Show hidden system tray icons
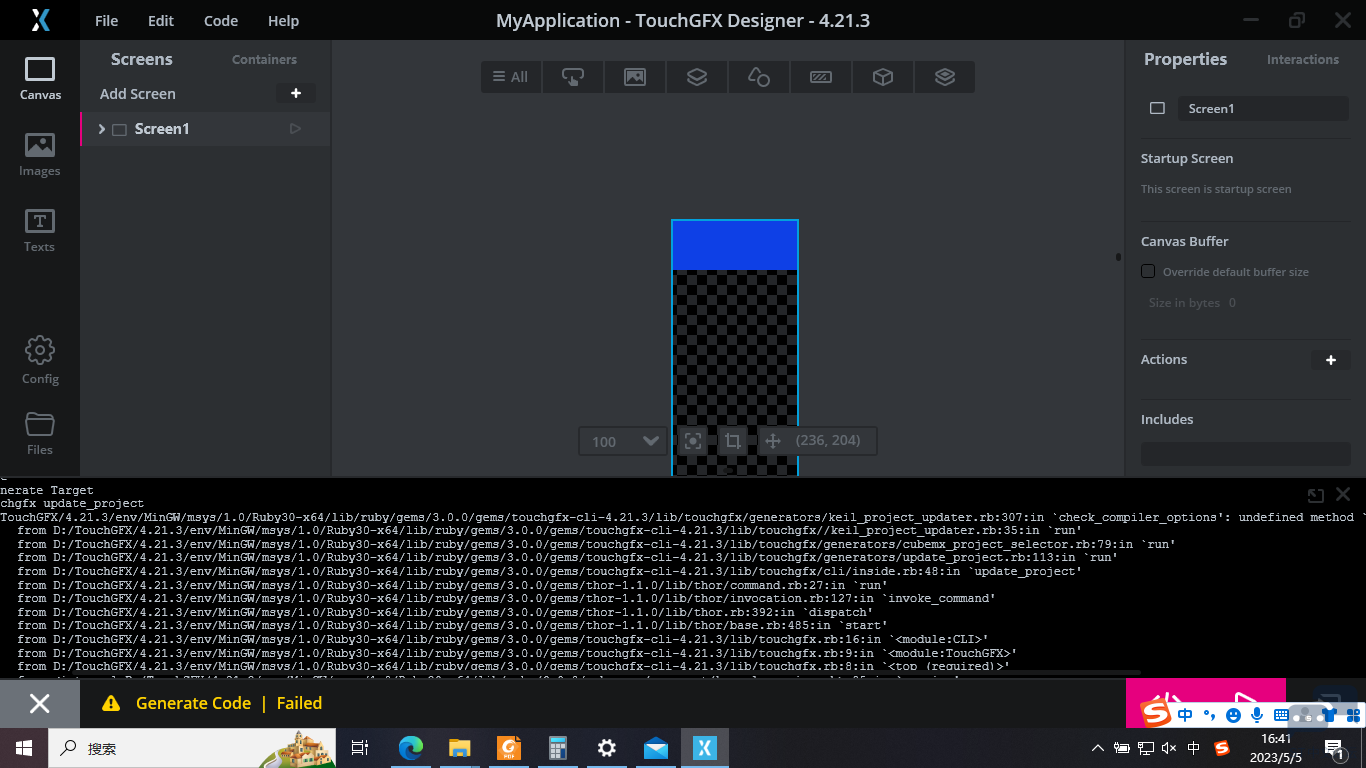The width and height of the screenshot is (1366, 768). click(1098, 748)
